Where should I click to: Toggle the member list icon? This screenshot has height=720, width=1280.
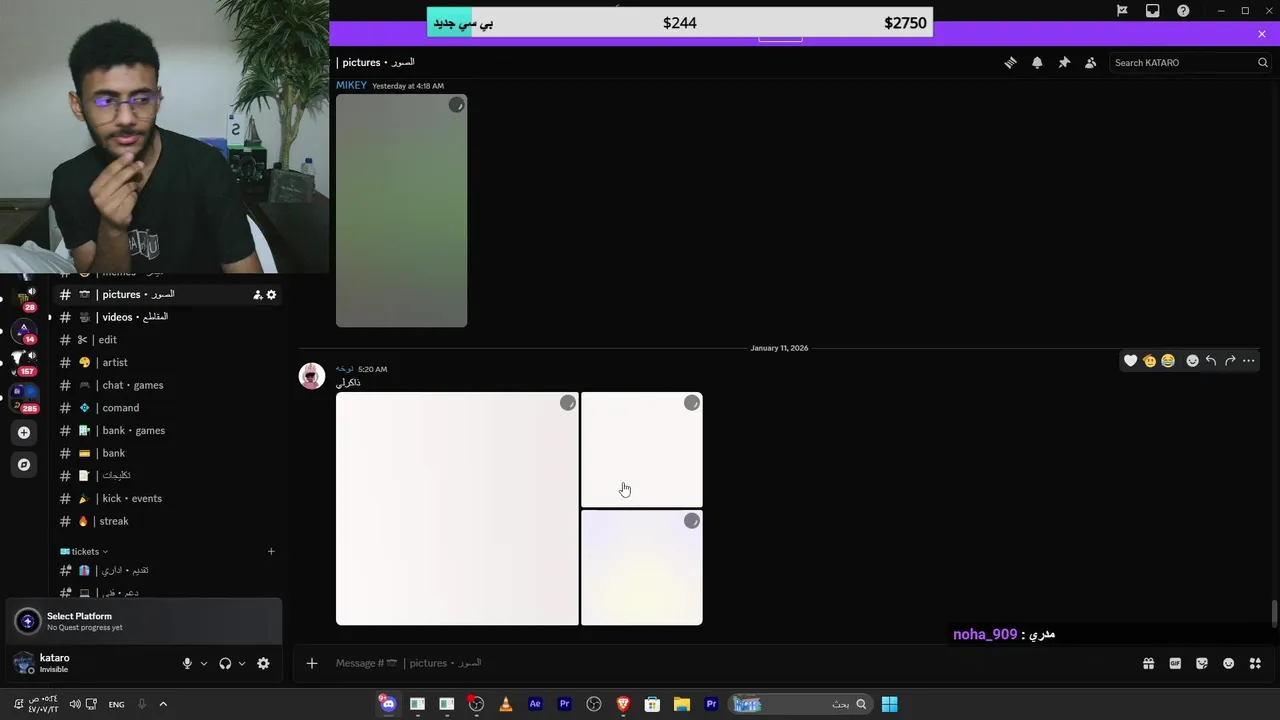point(1091,62)
